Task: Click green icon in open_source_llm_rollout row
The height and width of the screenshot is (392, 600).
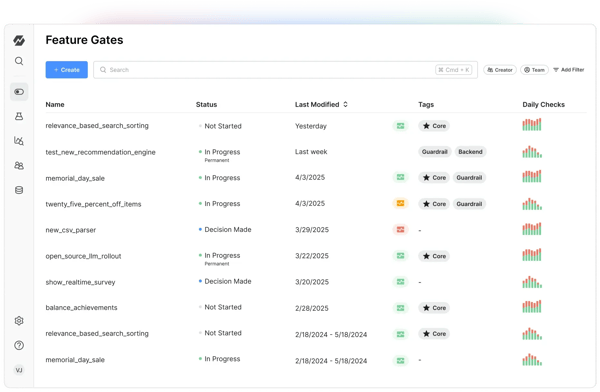Action: click(400, 256)
